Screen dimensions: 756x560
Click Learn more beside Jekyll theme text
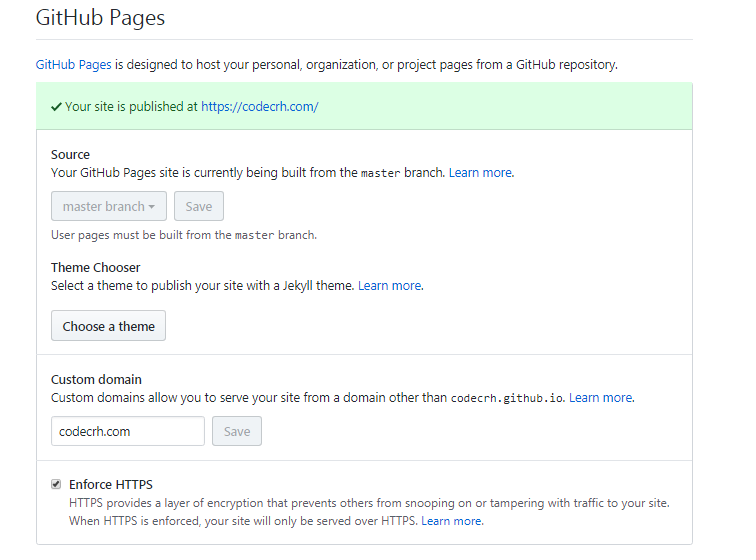[x=389, y=286]
